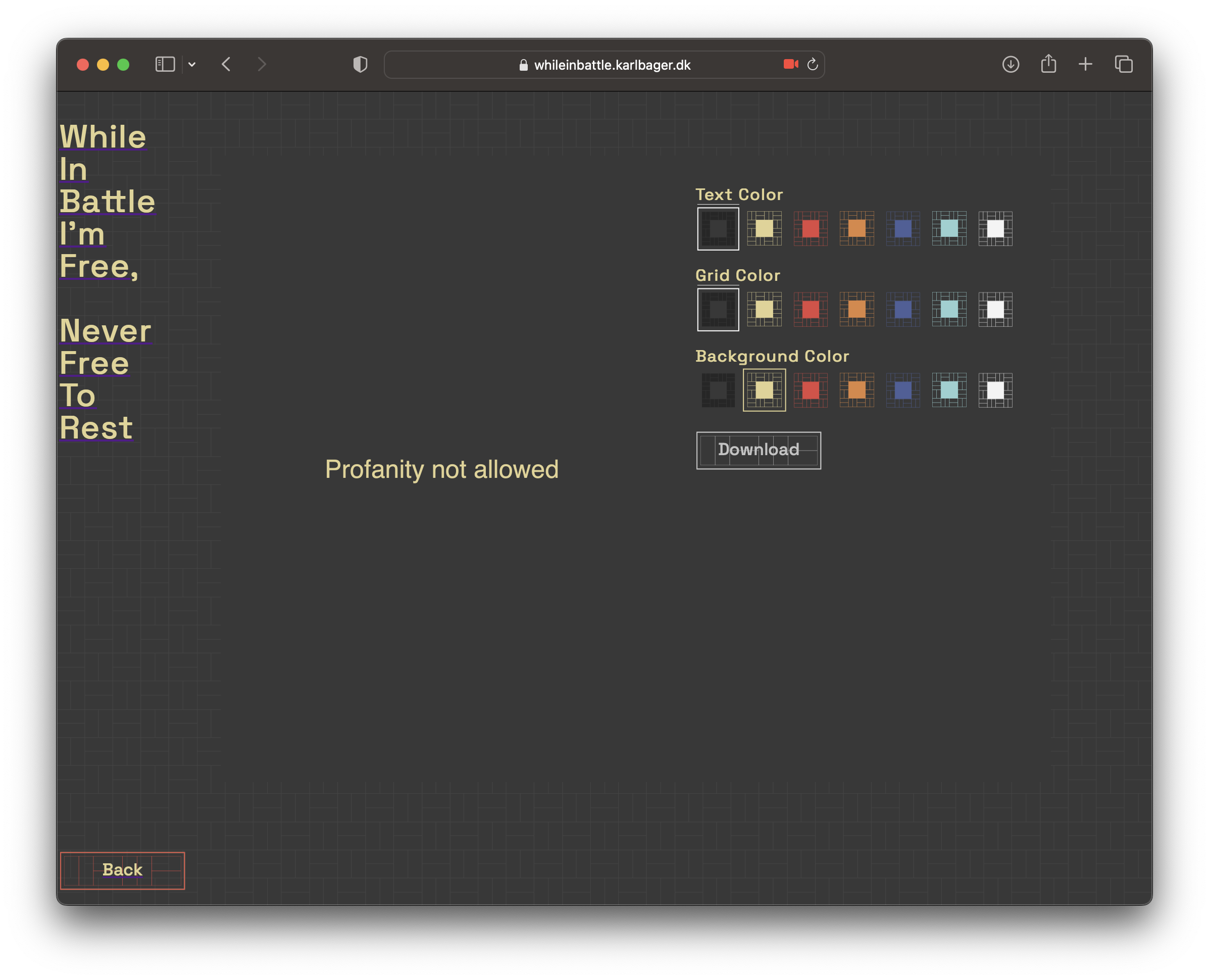The image size is (1209, 980).
Task: Expand the sidebar options chevron dropdown
Action: click(192, 64)
